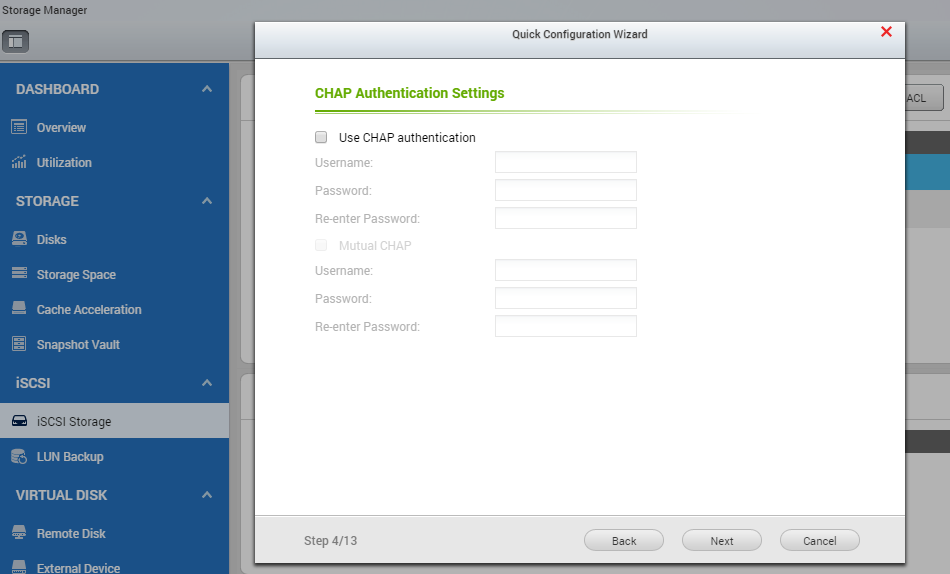Click the Storage Manager title text
This screenshot has width=950, height=574.
[x=44, y=10]
